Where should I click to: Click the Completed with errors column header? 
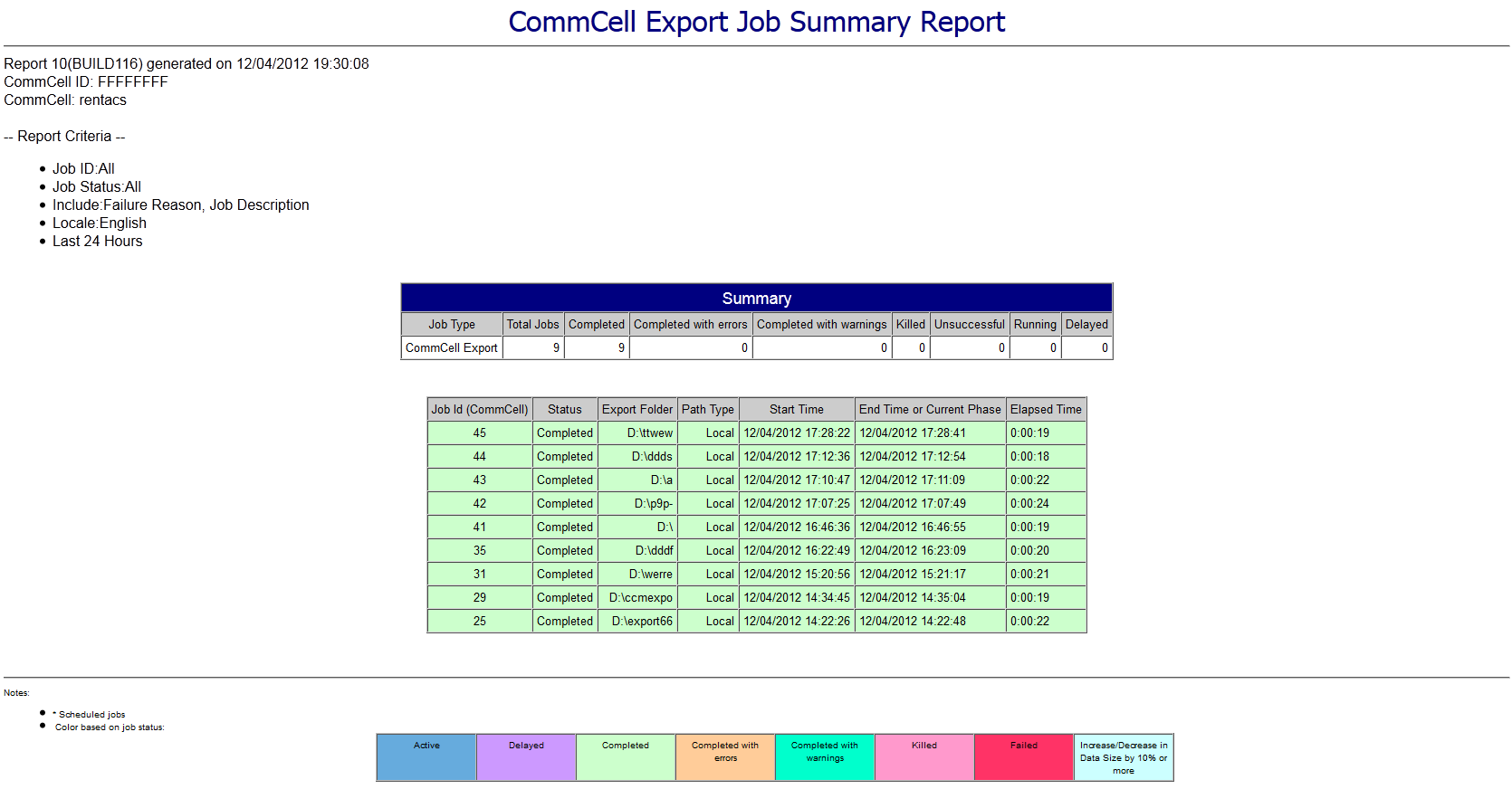click(x=691, y=324)
